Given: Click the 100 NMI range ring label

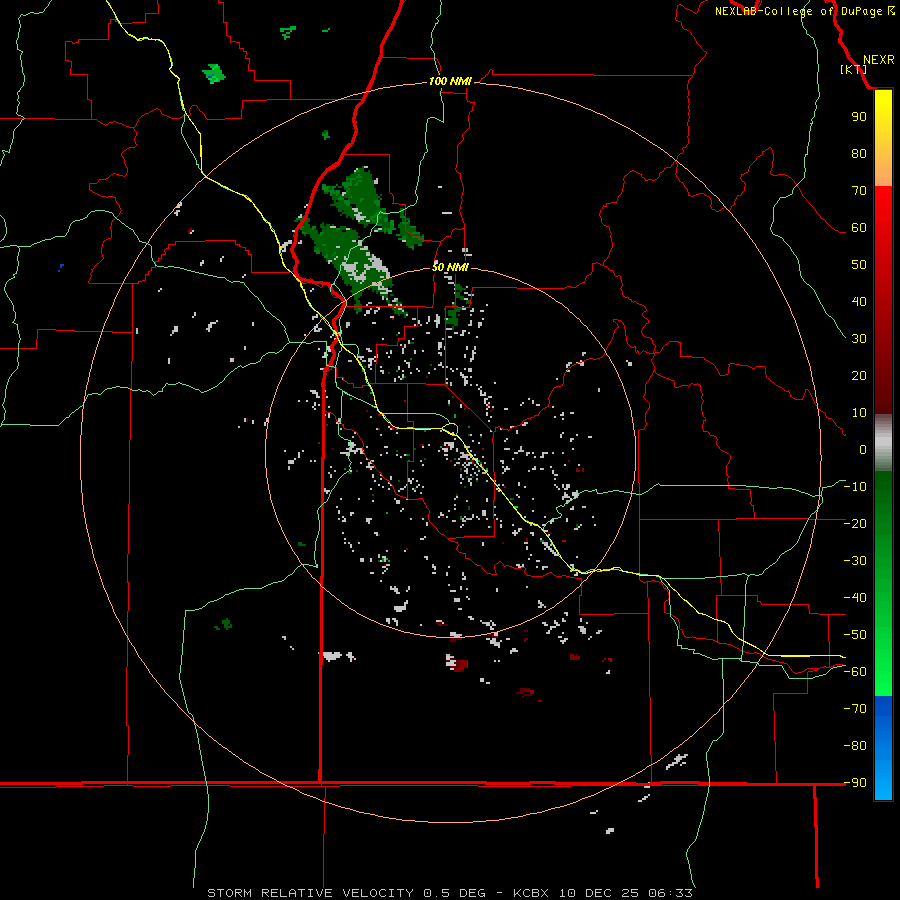Looking at the screenshot, I should 450,82.
